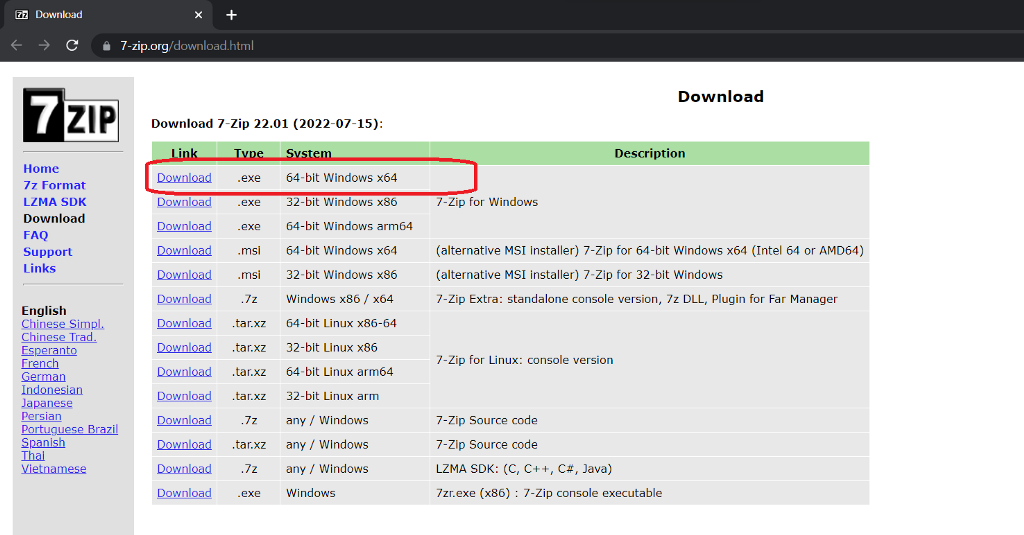The image size is (1024, 535).
Task: Download the 7-Zip Extra .7z package
Action: point(184,299)
